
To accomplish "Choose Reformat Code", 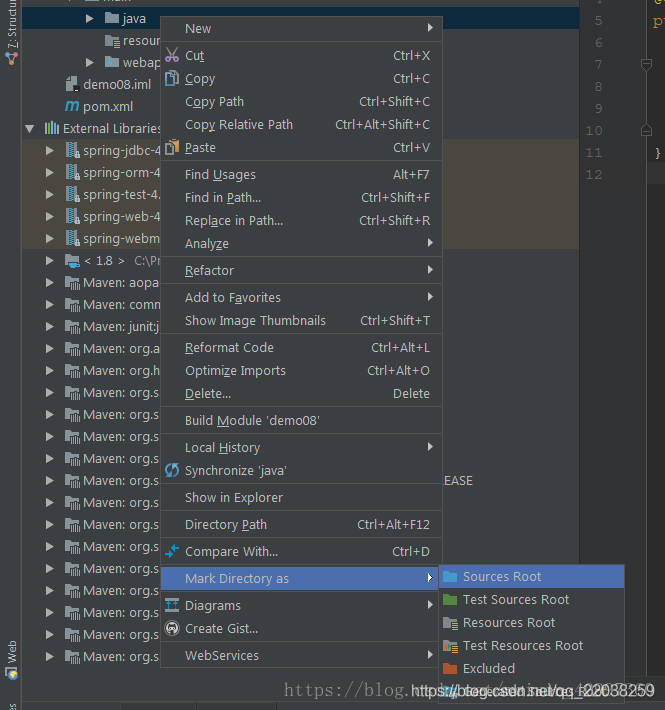I will (301, 347).
